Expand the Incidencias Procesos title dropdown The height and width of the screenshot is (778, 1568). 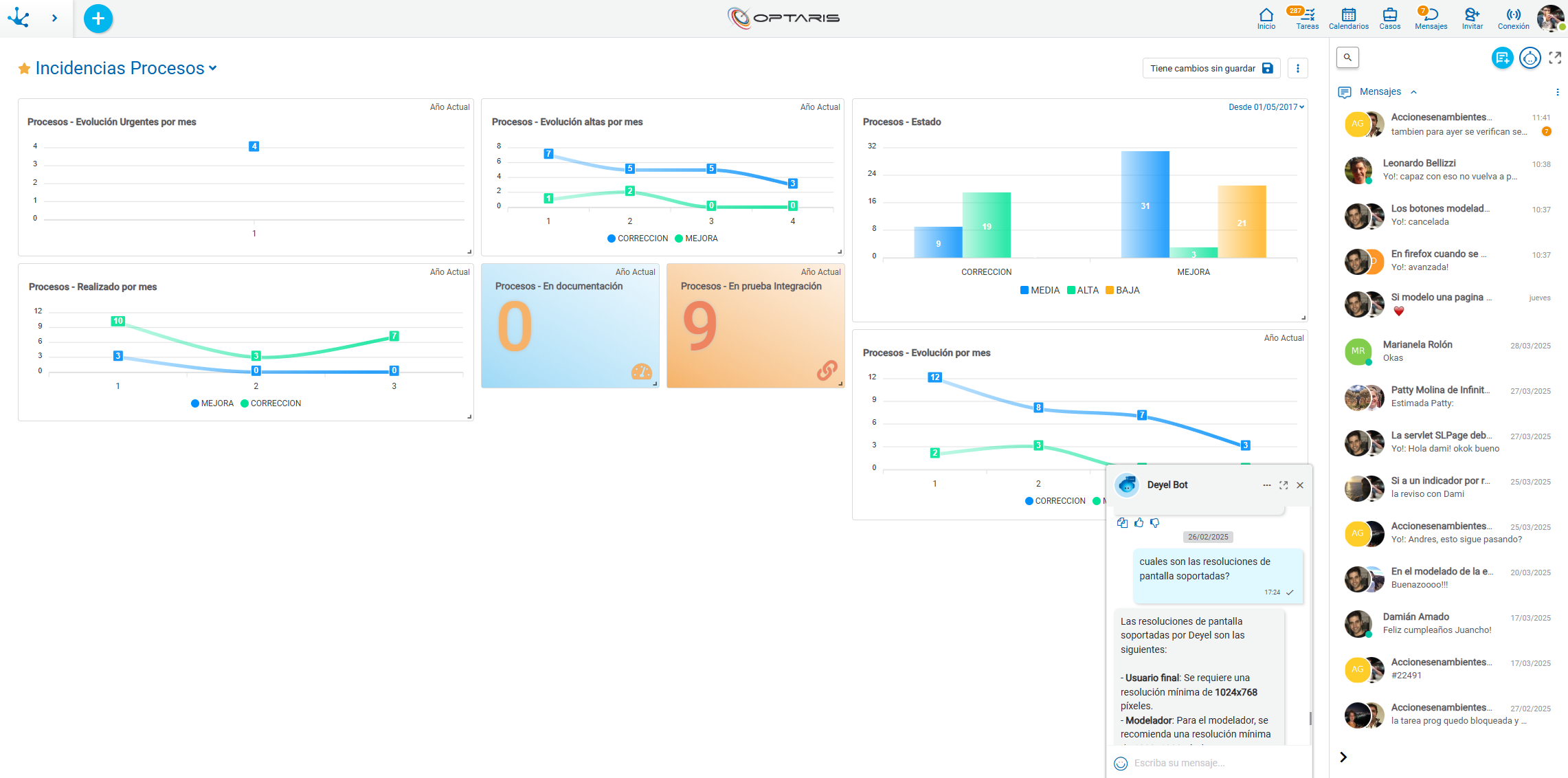pos(213,68)
